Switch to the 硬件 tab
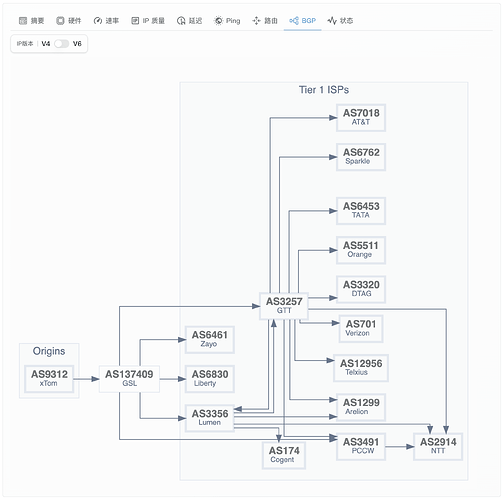Screen dimensions: 504x500 tap(69, 21)
